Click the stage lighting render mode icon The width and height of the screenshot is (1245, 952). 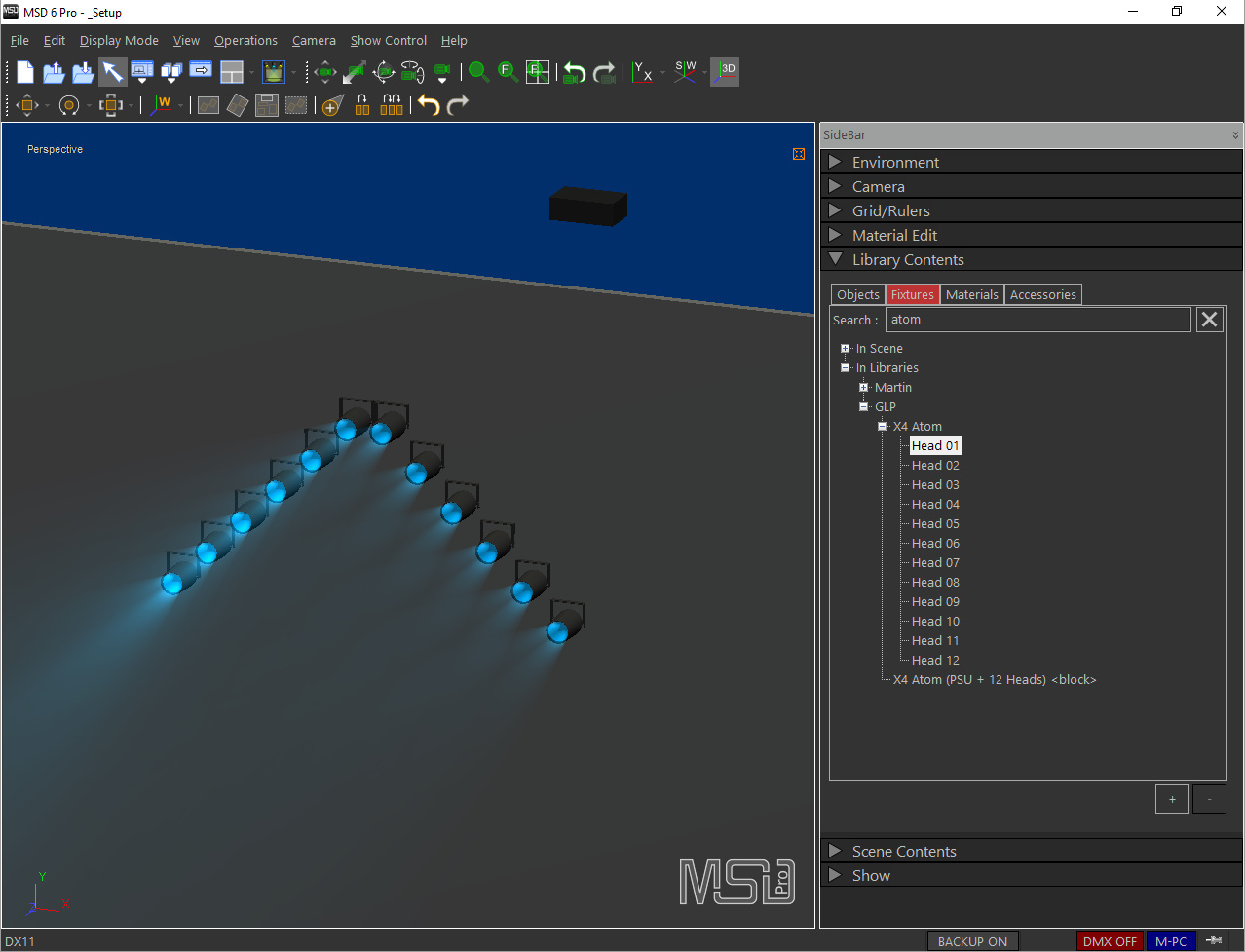tap(275, 72)
